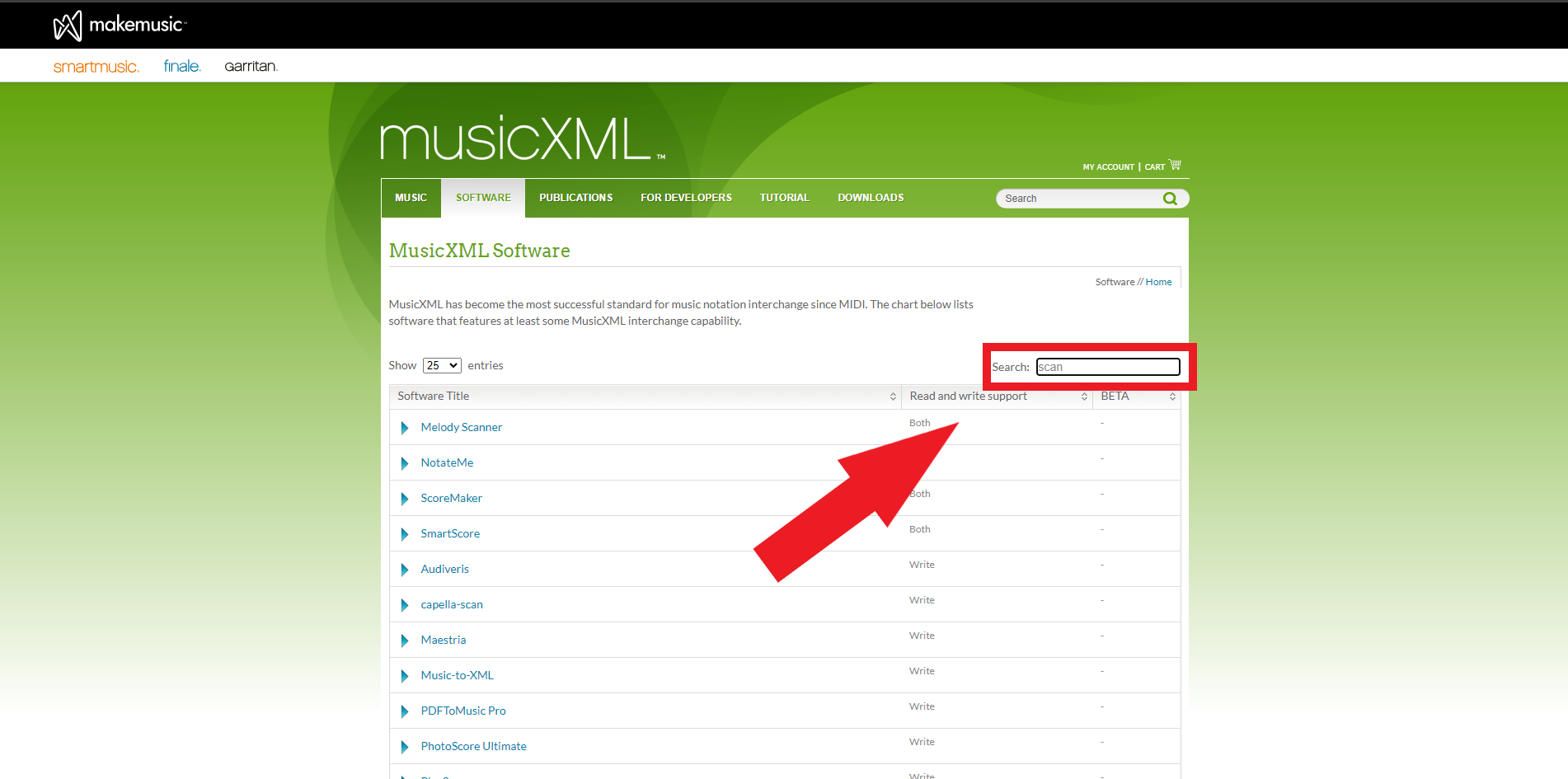Viewport: 1568px width, 779px height.
Task: Open the SmartMusic brand logo link
Action: click(x=96, y=67)
